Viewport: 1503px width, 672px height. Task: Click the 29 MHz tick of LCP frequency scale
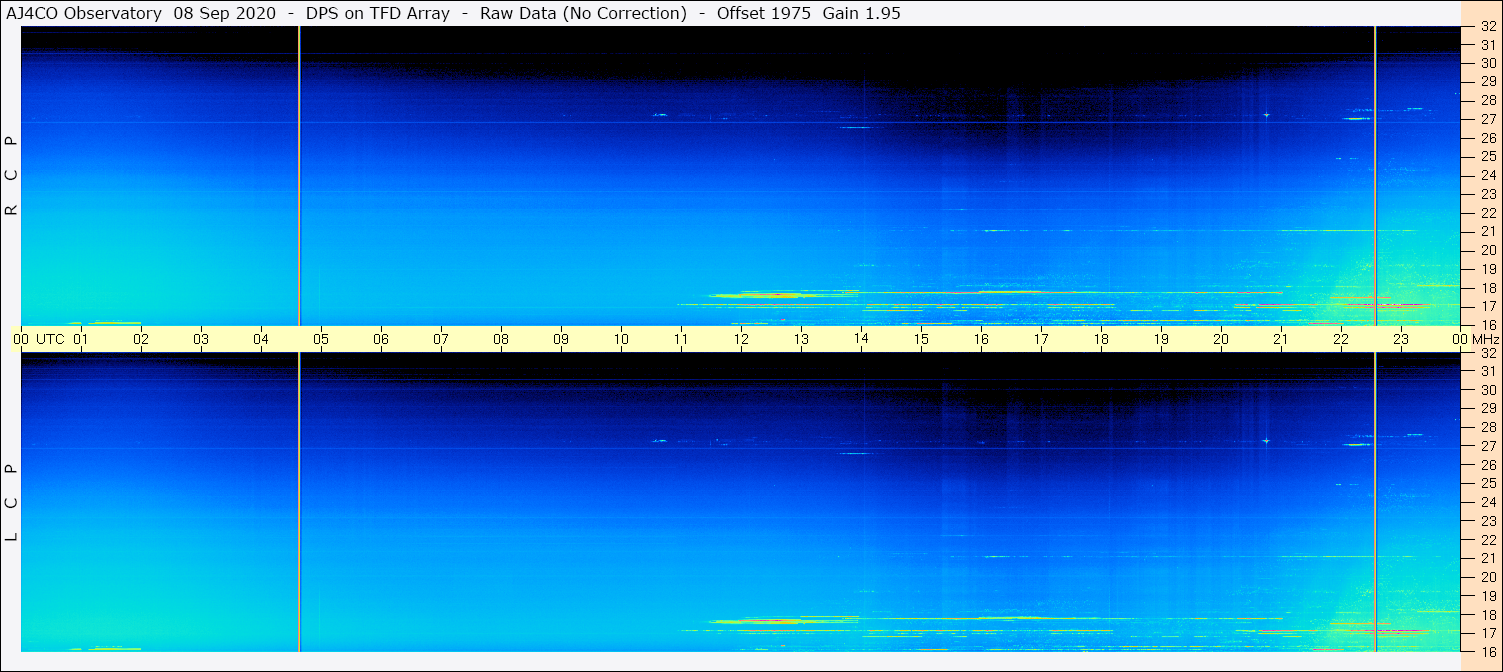pos(1487,409)
